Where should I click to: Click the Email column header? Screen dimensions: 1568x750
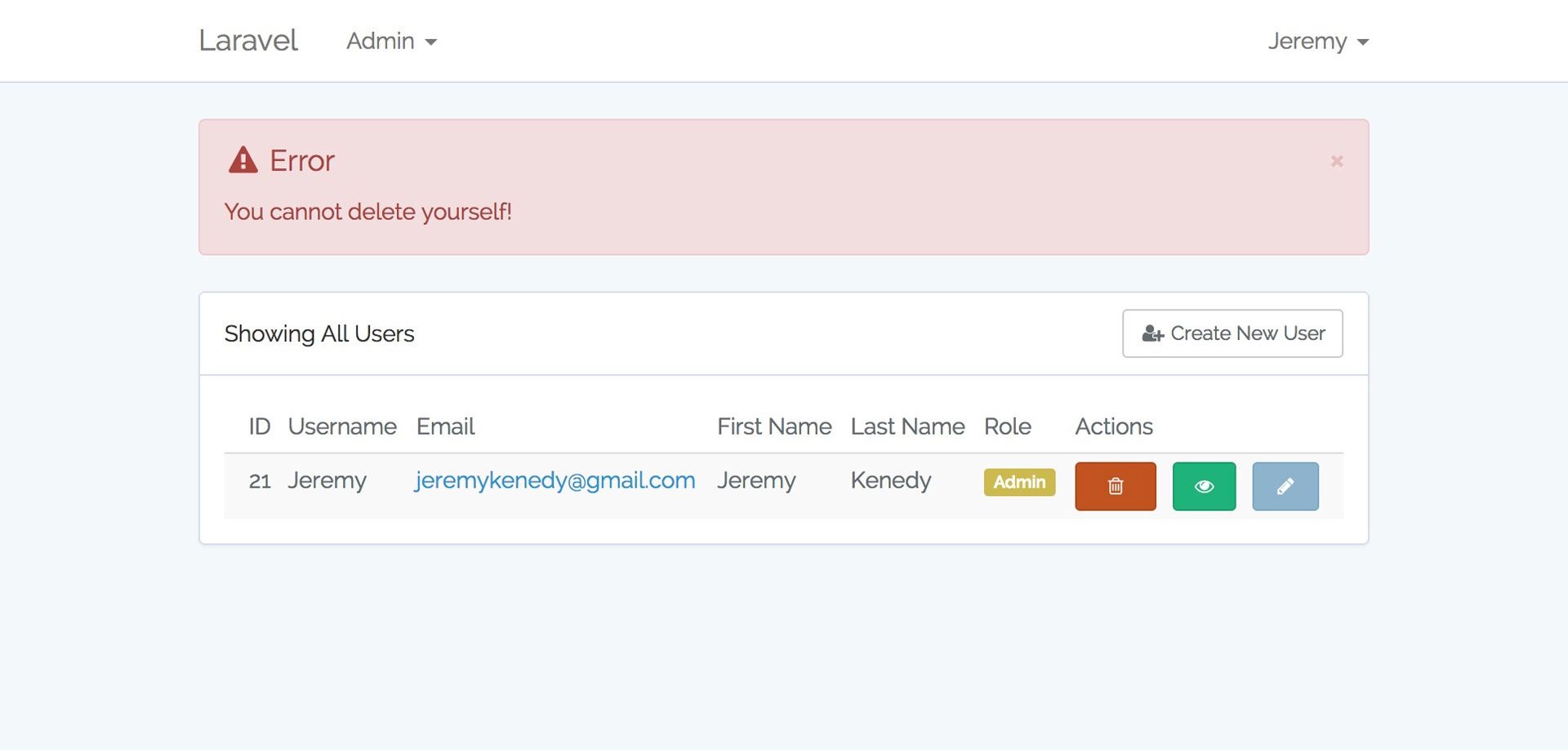[x=445, y=426]
